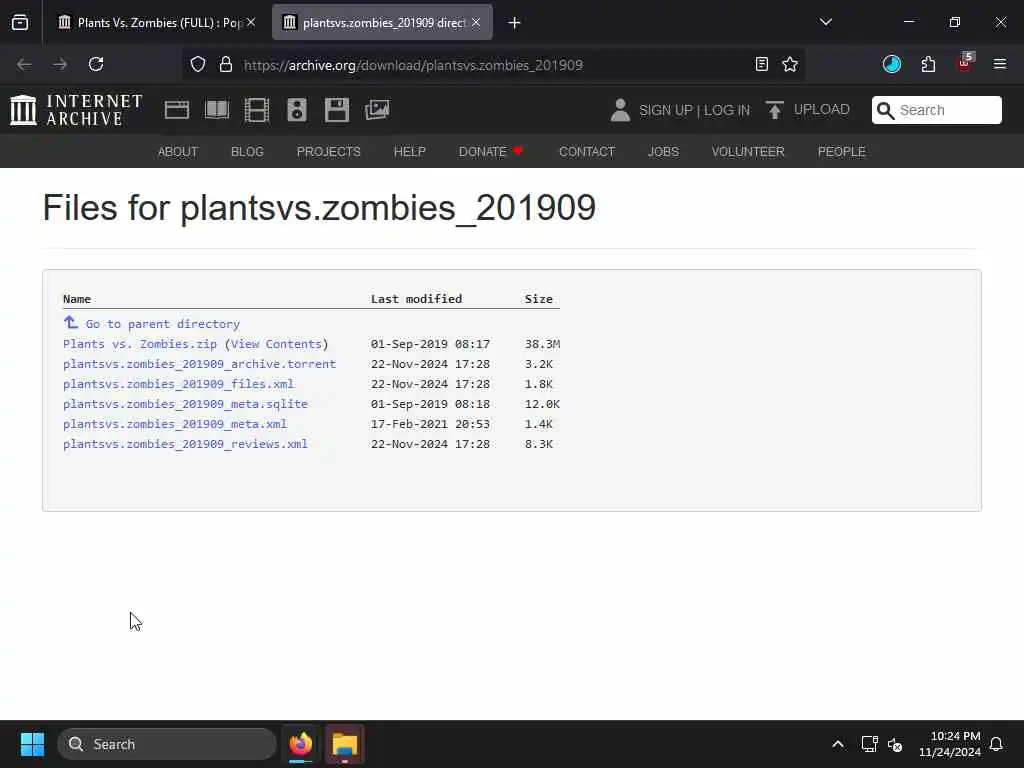The height and width of the screenshot is (768, 1024).
Task: Open the Windows Start button
Action: (x=33, y=744)
